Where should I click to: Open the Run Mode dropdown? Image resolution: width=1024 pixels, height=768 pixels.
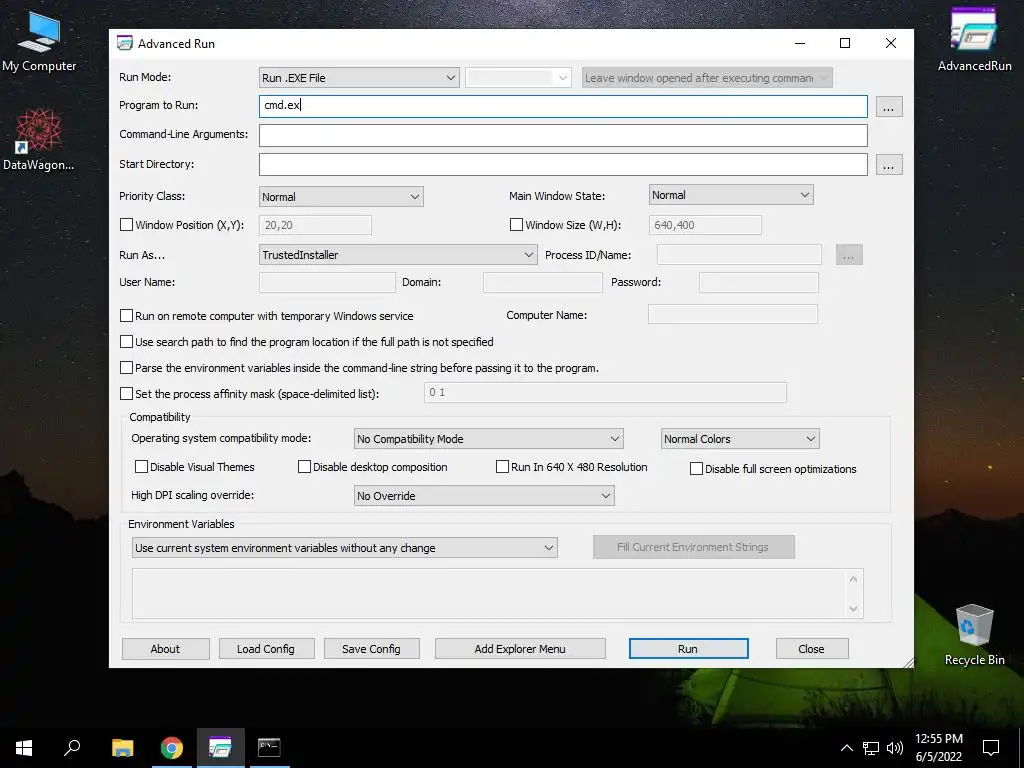(x=359, y=78)
